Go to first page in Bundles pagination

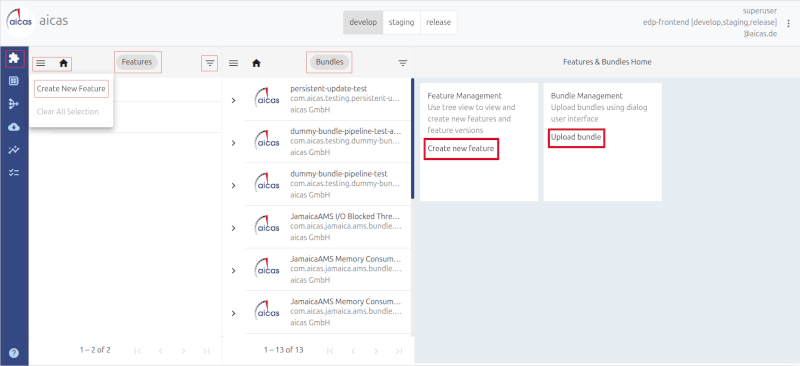[330, 351]
